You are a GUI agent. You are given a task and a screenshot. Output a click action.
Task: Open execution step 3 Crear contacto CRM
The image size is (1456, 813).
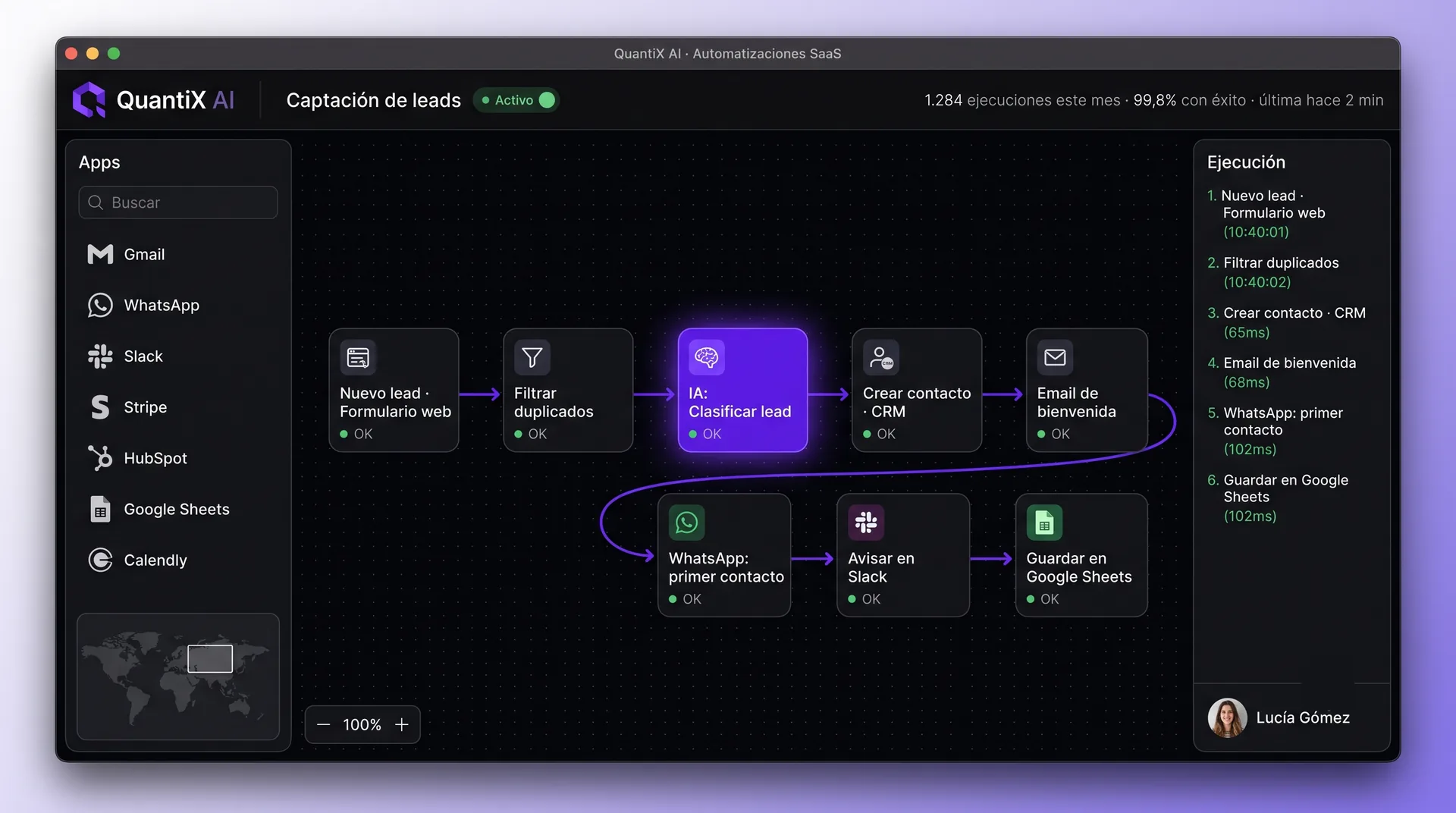[x=1287, y=322]
